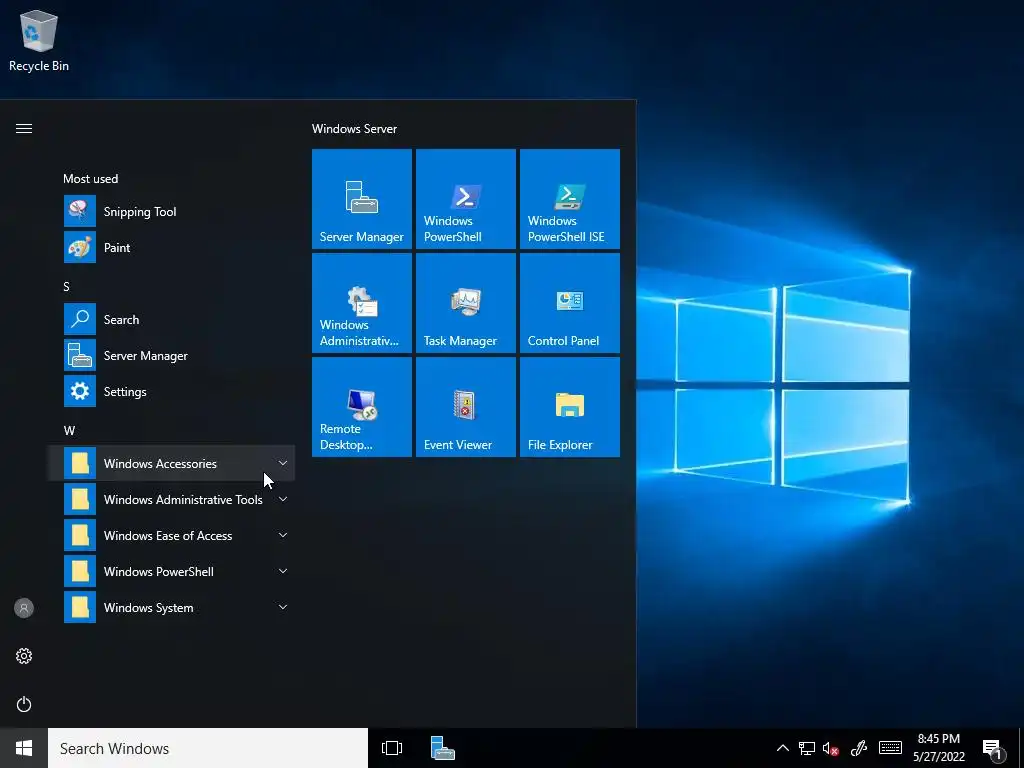Expand the Windows System folder chevron
This screenshot has width=1024, height=768.
(283, 607)
